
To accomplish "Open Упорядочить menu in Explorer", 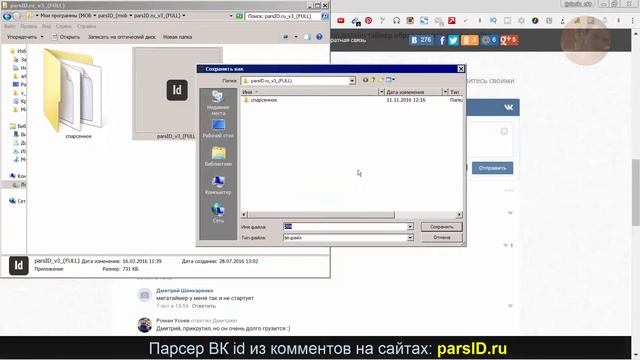I will [25, 37].
